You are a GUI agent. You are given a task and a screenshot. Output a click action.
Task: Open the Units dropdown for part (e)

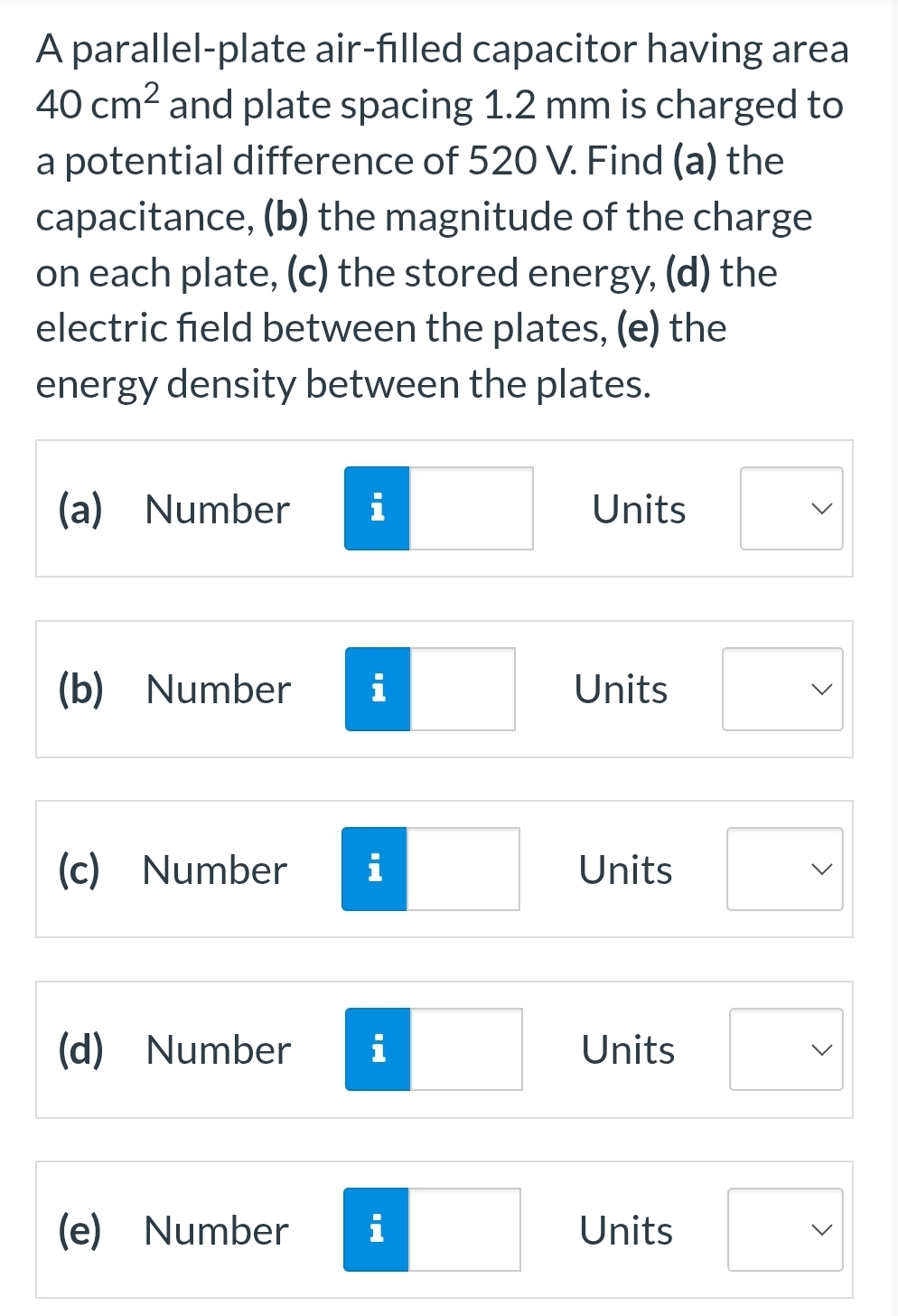tap(784, 1229)
